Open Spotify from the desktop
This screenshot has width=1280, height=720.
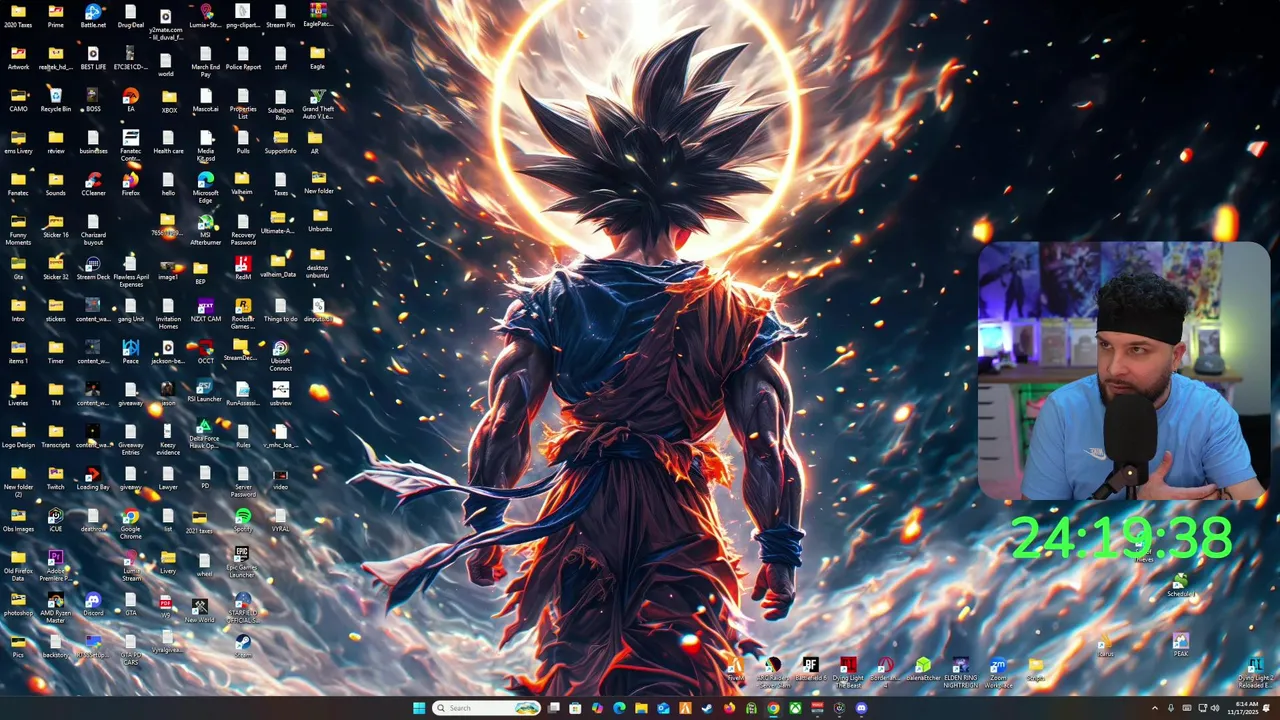tap(243, 520)
